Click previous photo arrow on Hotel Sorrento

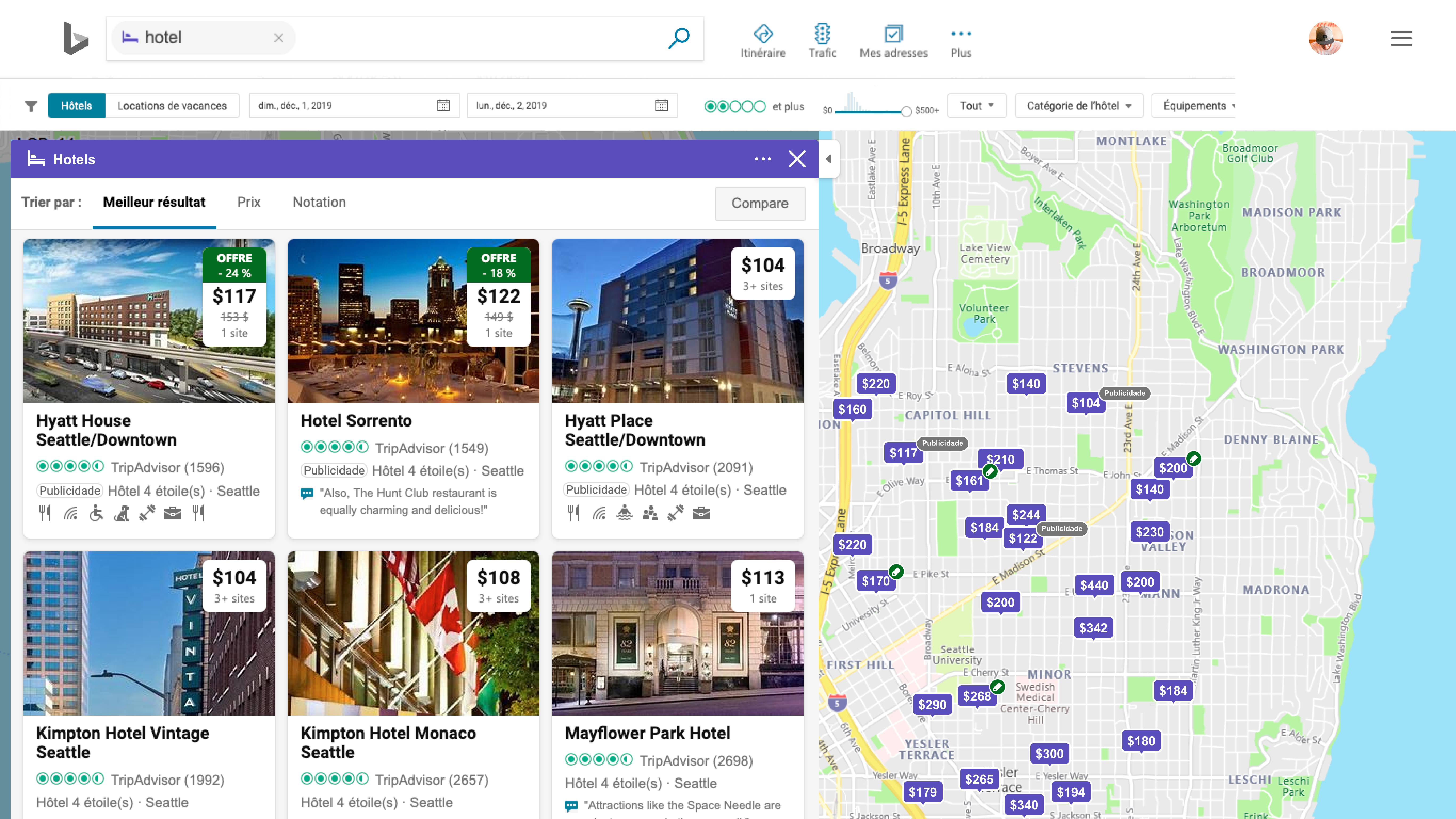302,259
